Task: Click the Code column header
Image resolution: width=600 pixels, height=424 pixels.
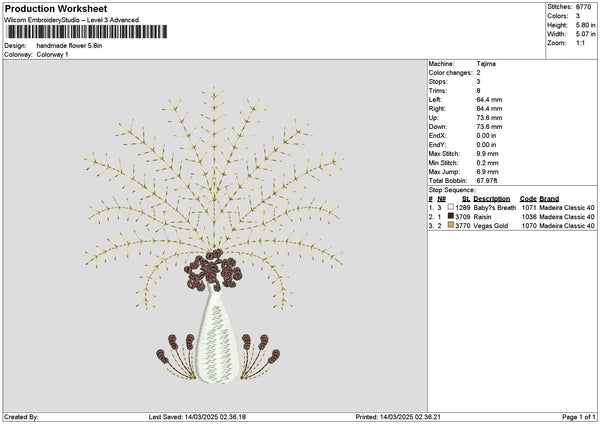Action: 528,198
